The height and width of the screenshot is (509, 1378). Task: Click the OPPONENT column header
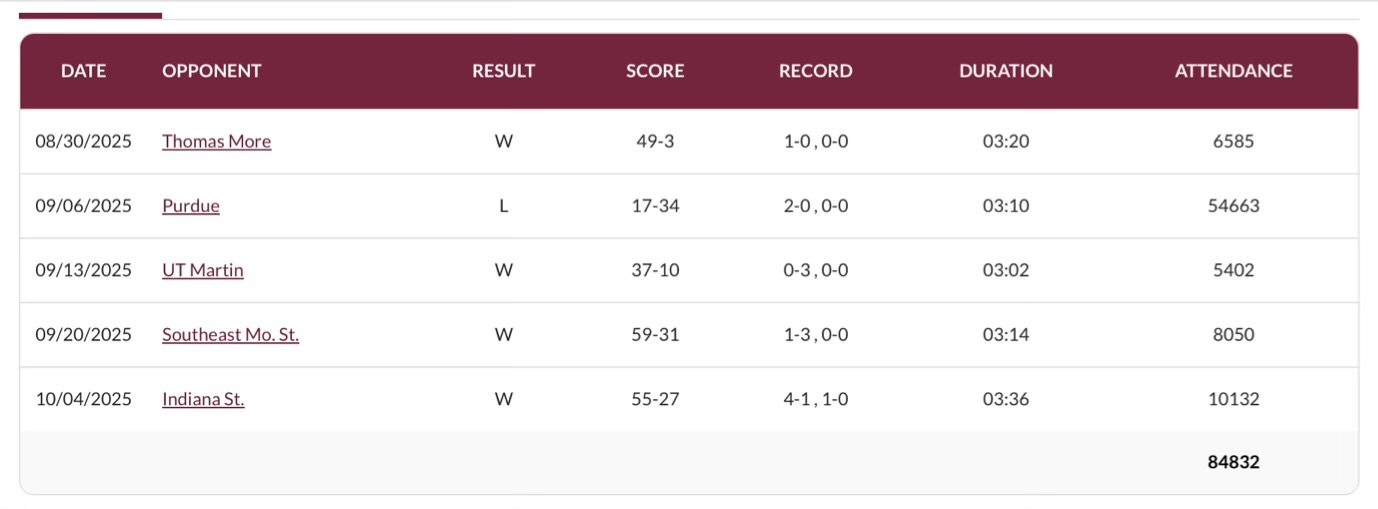pos(211,71)
